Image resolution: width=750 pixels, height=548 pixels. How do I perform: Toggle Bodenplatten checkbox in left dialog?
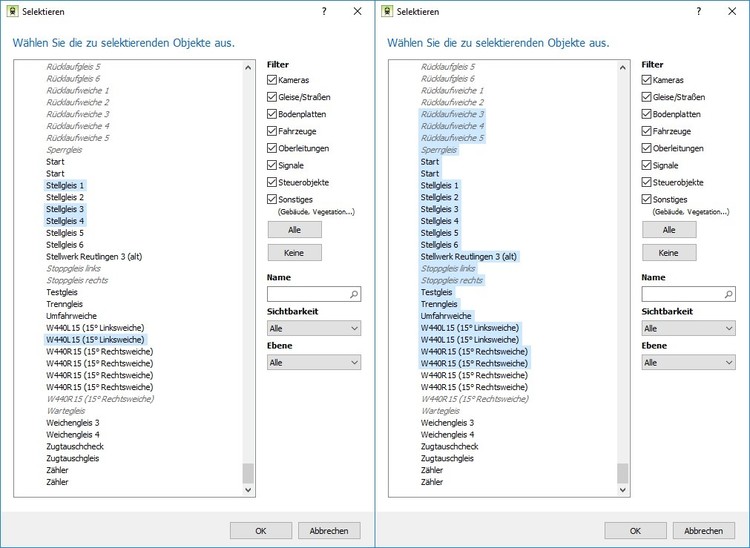(x=272, y=114)
